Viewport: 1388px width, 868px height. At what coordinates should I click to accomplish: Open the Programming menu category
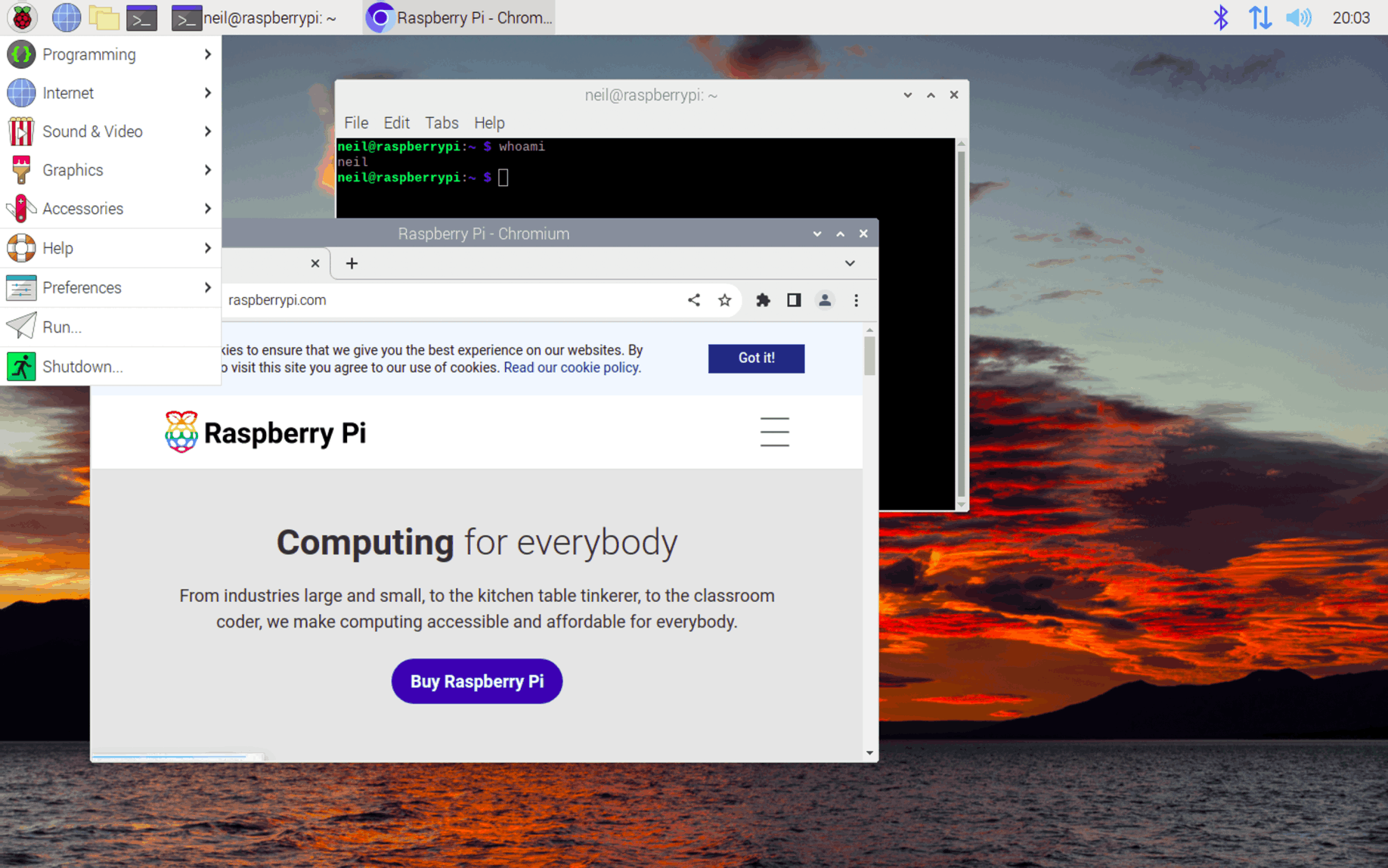110,54
